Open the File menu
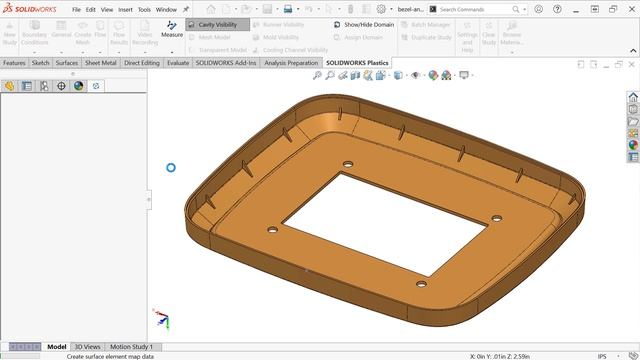The width and height of the screenshot is (640, 360). point(76,9)
